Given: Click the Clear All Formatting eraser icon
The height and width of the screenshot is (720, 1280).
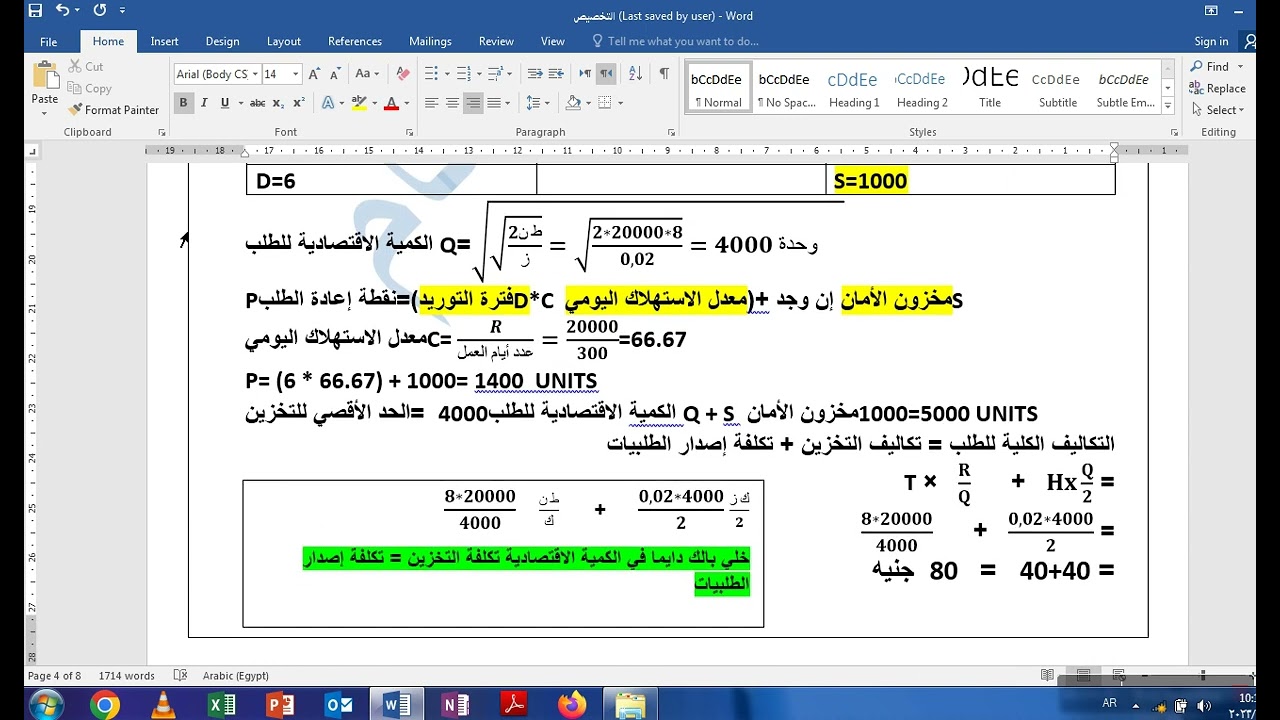Looking at the screenshot, I should [403, 74].
